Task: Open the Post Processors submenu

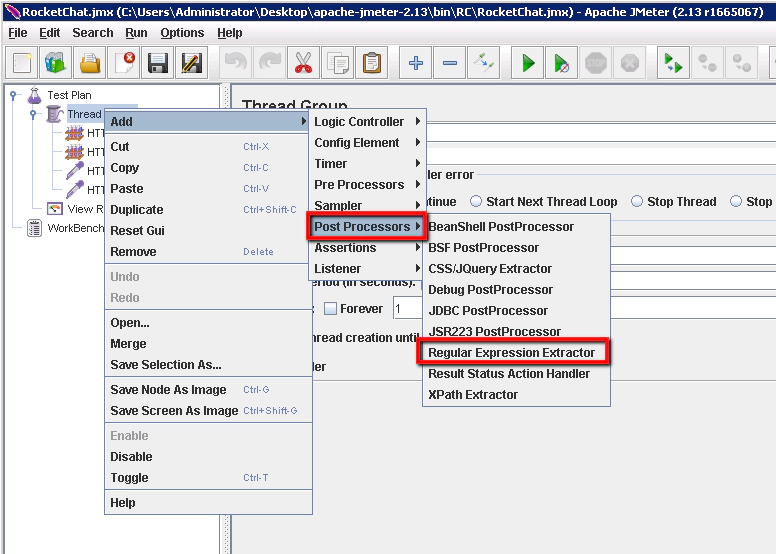Action: 367,227
